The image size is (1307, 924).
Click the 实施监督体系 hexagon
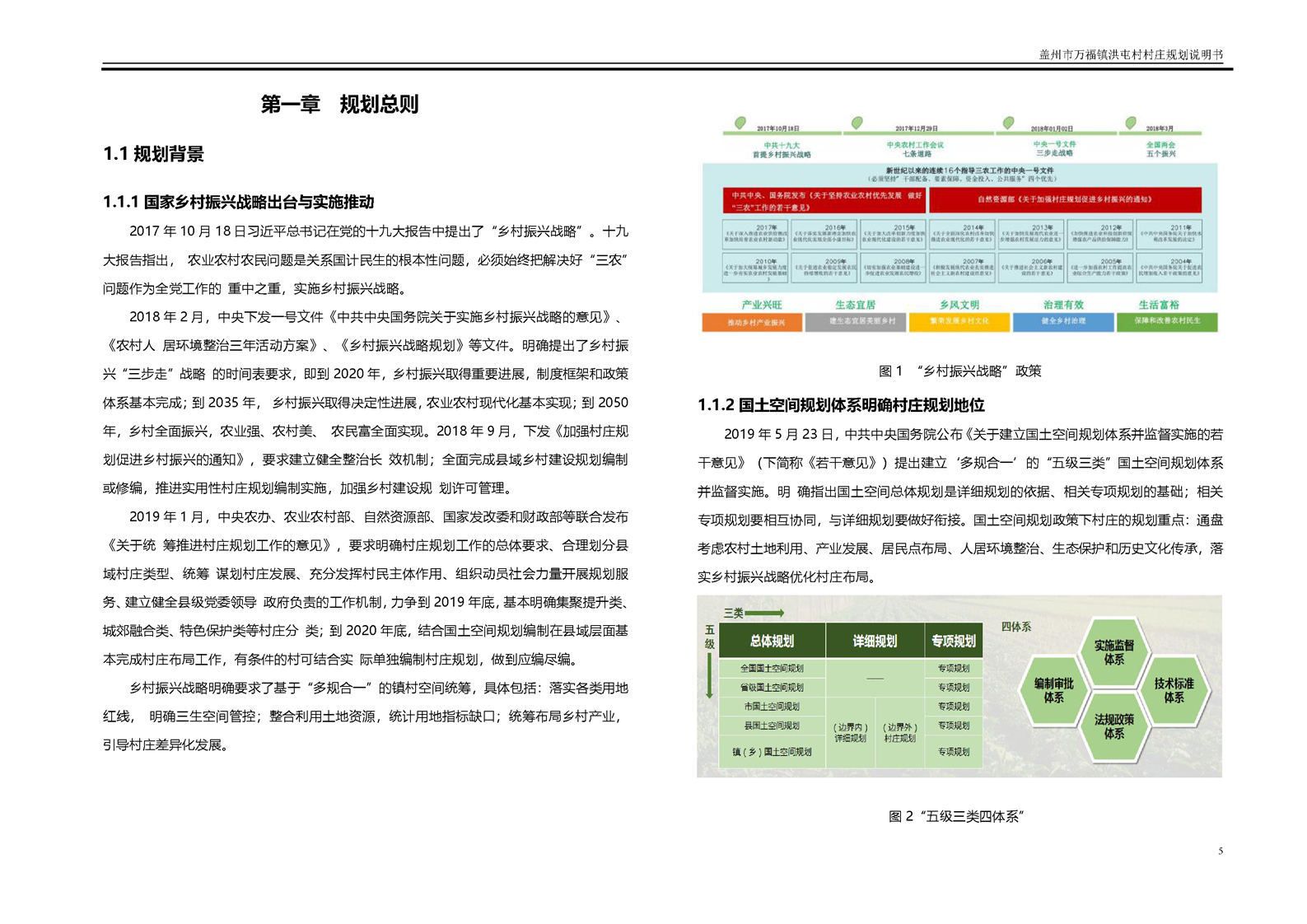pos(1113,652)
